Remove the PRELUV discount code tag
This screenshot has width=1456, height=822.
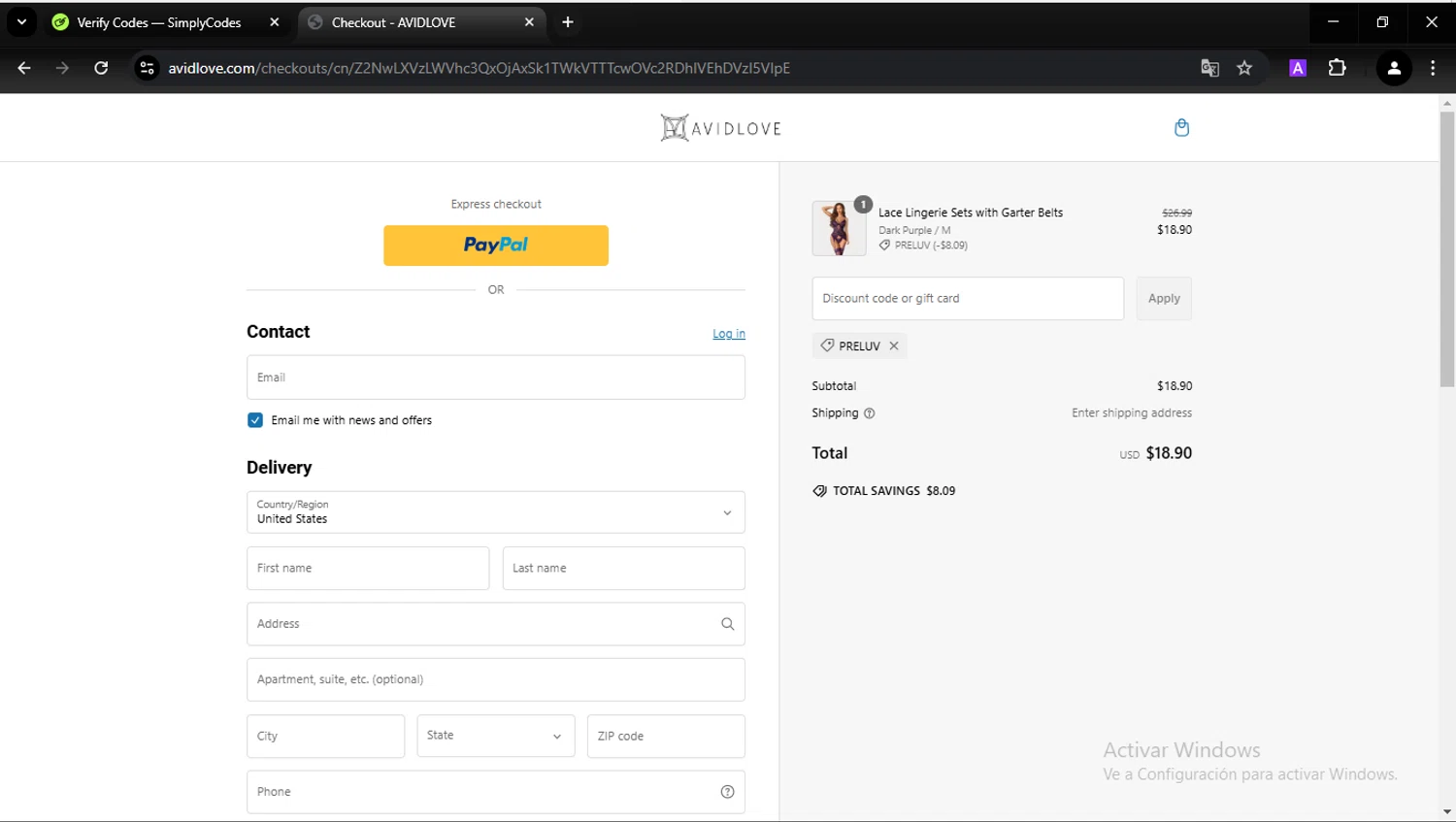894,345
